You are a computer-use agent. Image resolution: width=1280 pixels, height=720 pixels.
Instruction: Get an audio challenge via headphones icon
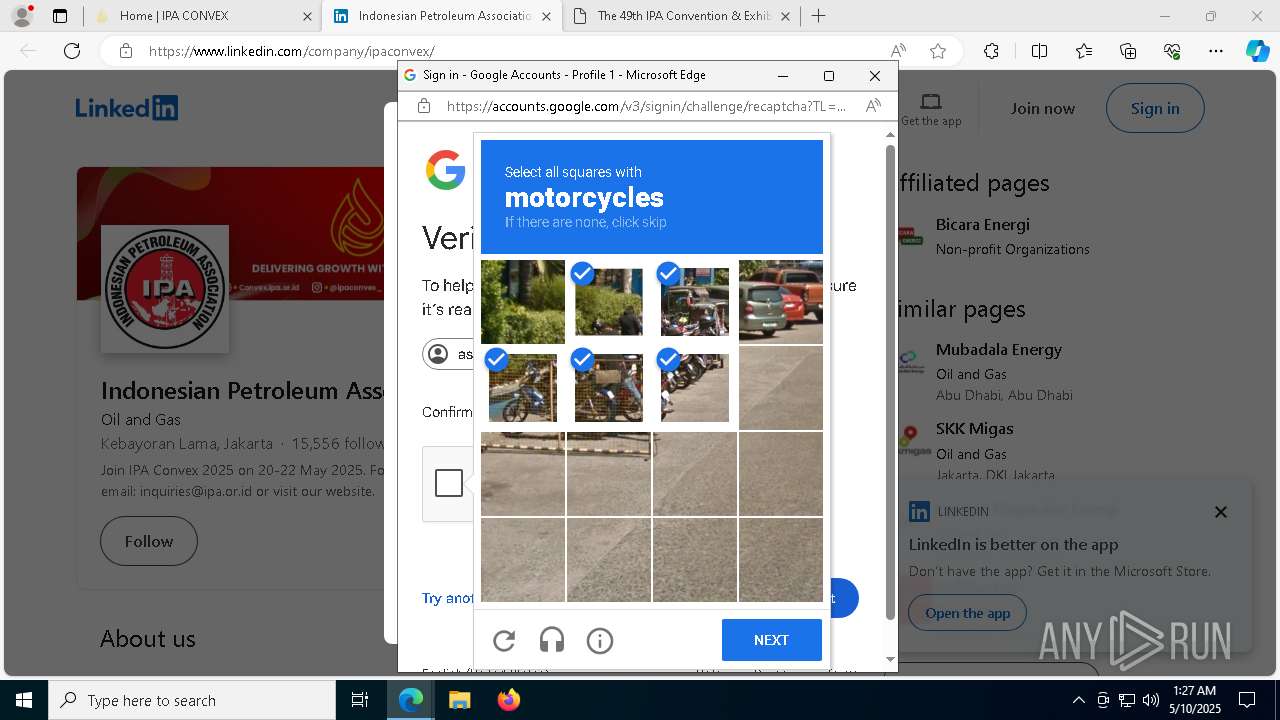pos(552,641)
